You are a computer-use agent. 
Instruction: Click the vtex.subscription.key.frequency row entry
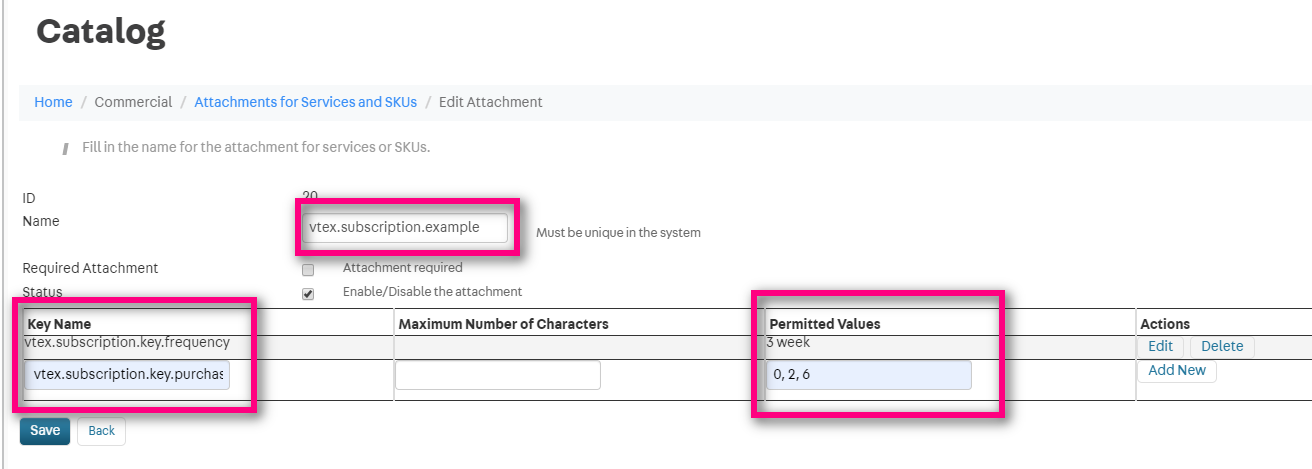[128, 342]
